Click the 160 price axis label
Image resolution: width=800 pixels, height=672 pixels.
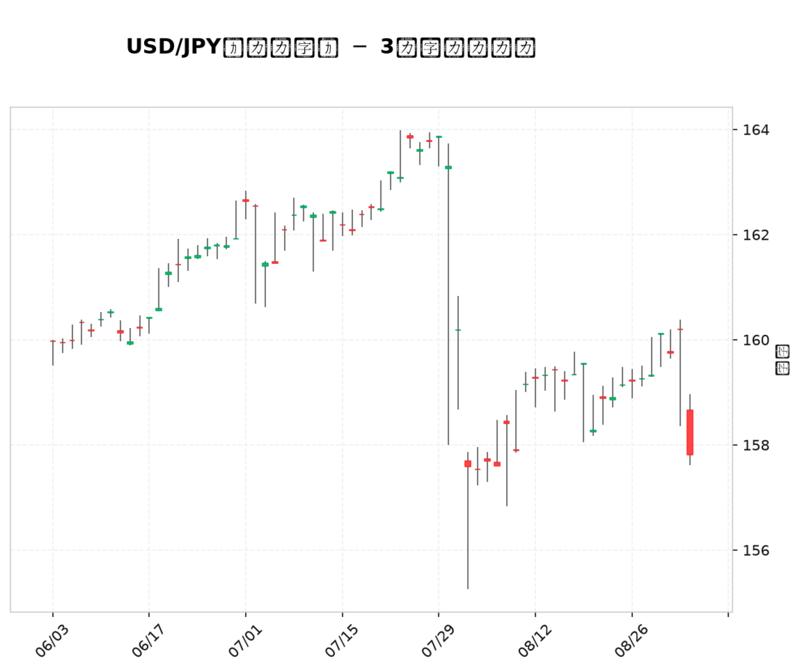point(756,340)
